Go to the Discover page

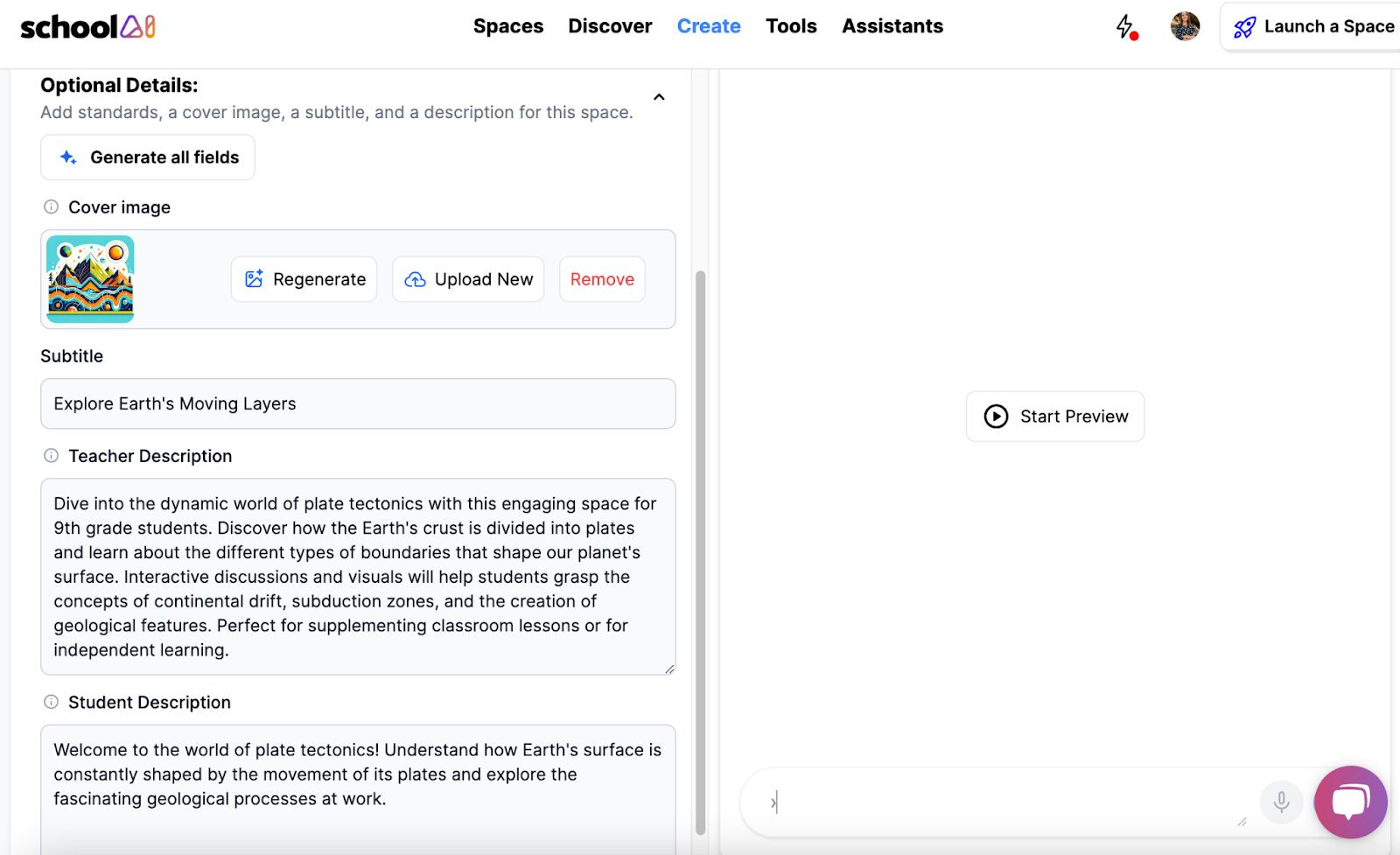point(610,26)
